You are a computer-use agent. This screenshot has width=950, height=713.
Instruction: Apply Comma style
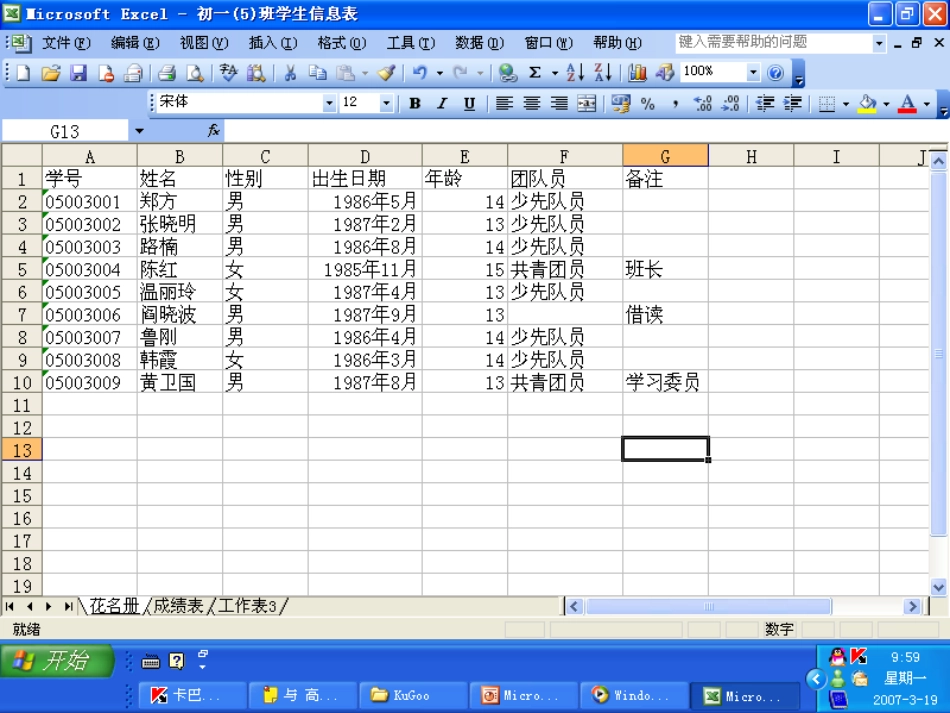[676, 104]
